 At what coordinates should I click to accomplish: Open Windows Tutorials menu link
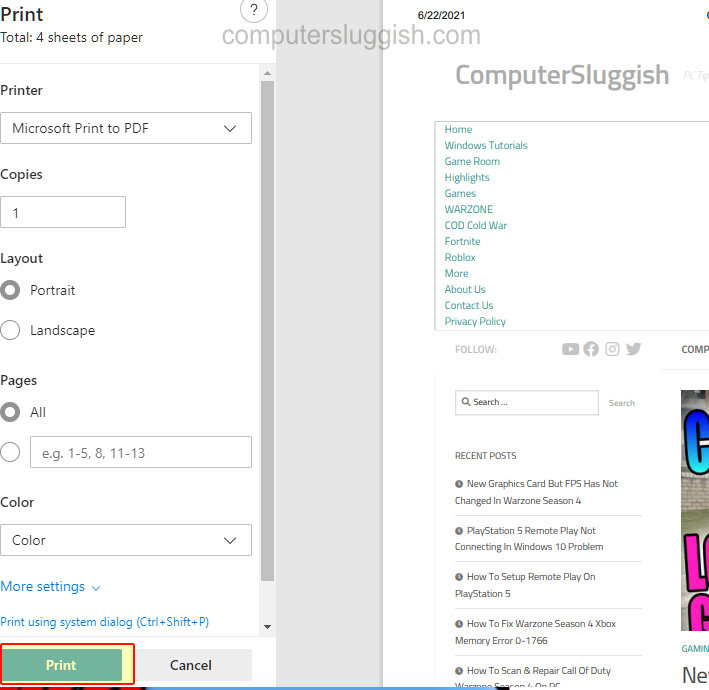click(x=486, y=145)
